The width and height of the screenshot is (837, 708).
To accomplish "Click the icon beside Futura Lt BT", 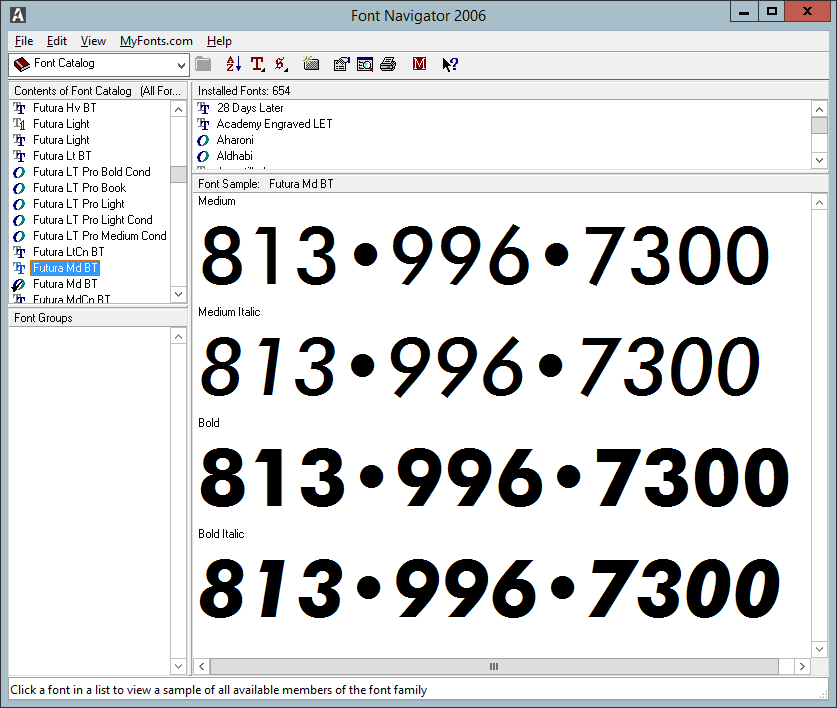I will coord(19,156).
